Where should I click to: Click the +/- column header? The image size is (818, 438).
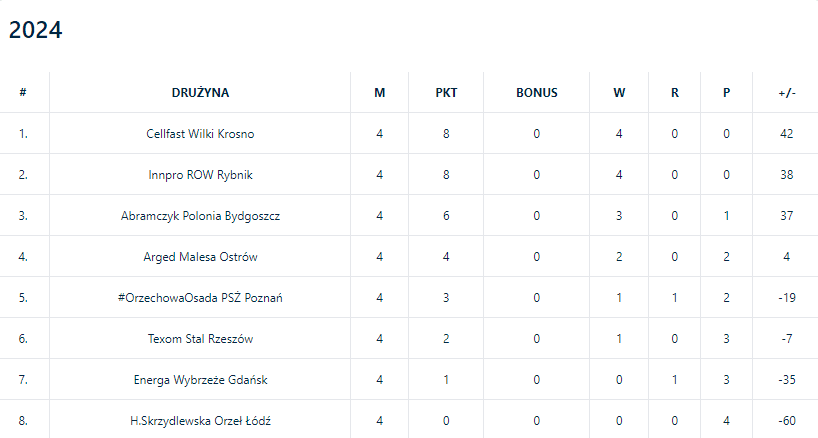(786, 93)
